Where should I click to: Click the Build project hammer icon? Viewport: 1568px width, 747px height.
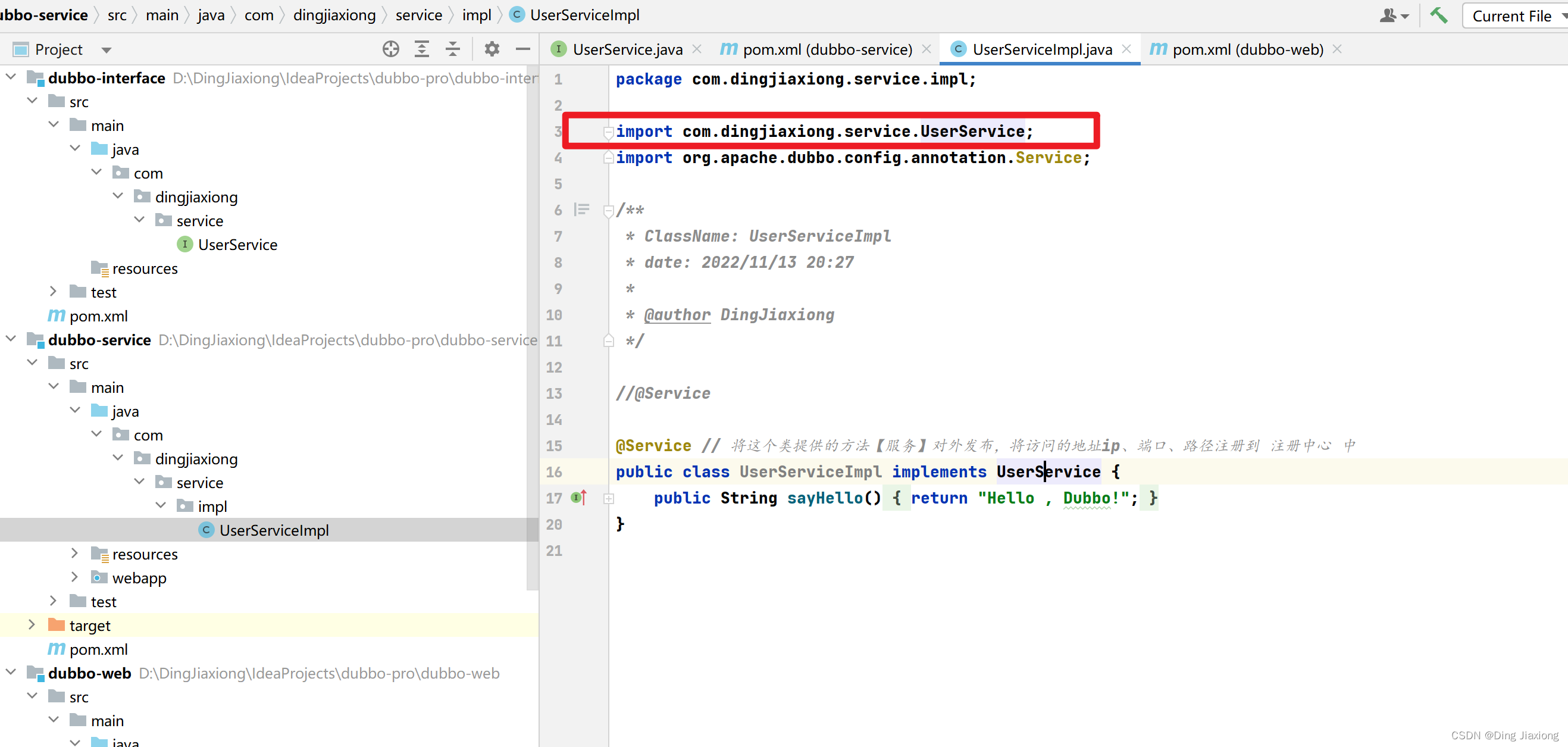[1439, 15]
